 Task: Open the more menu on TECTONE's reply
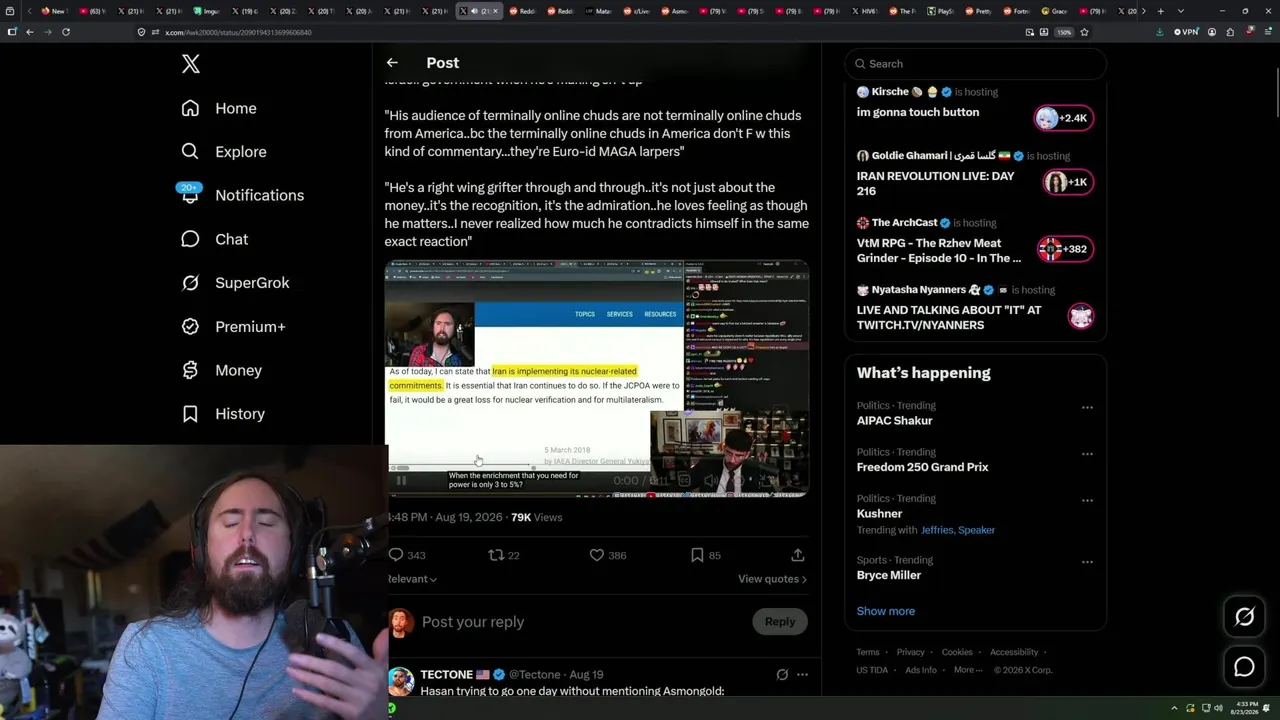click(x=802, y=675)
